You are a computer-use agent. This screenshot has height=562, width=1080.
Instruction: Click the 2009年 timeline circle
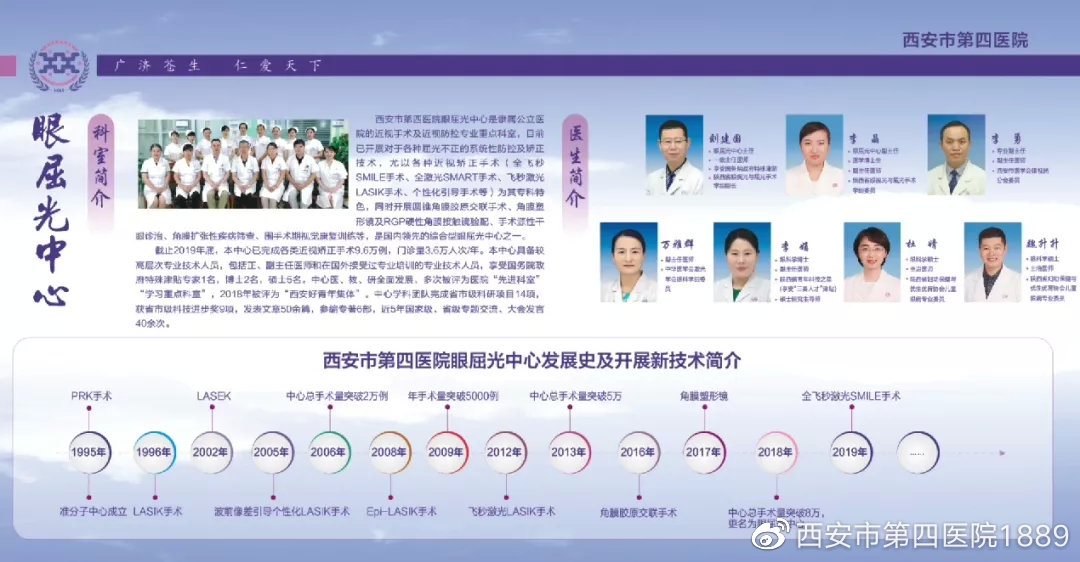point(446,452)
